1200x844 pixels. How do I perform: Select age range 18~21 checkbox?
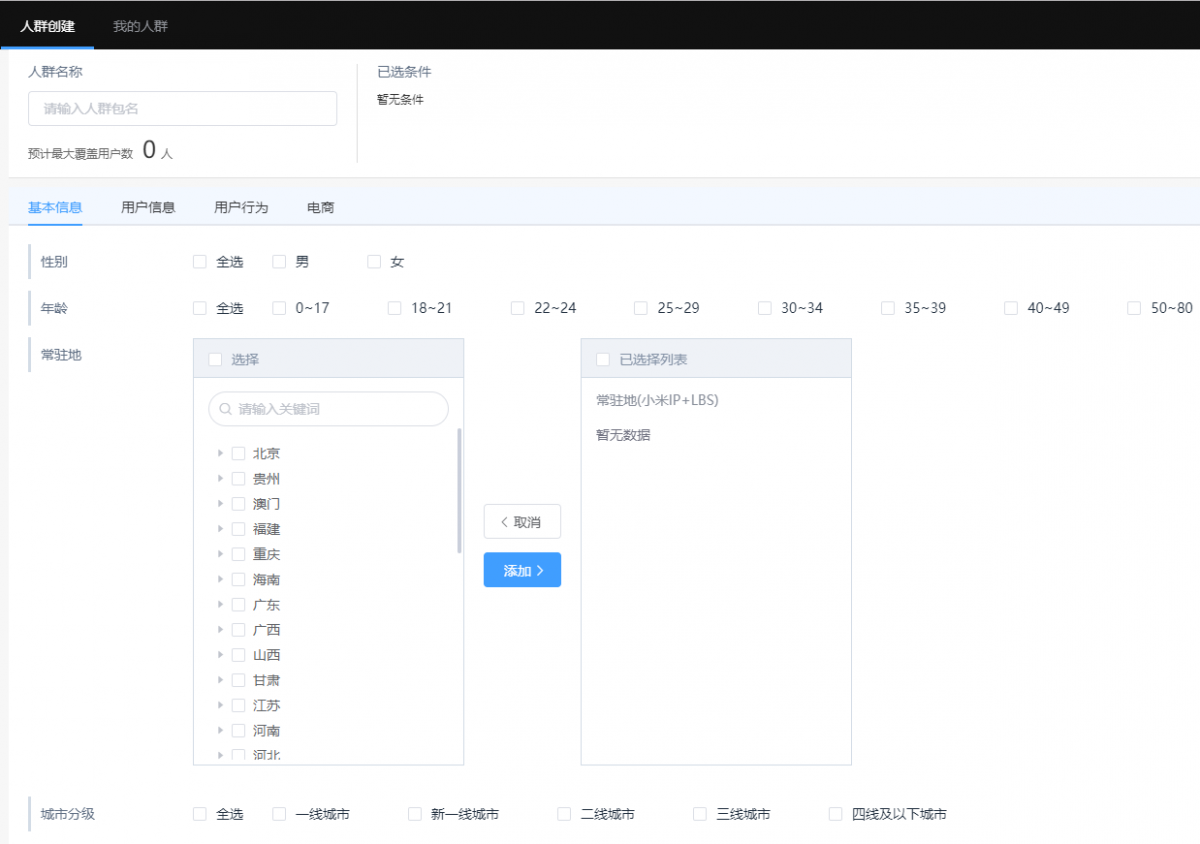395,308
